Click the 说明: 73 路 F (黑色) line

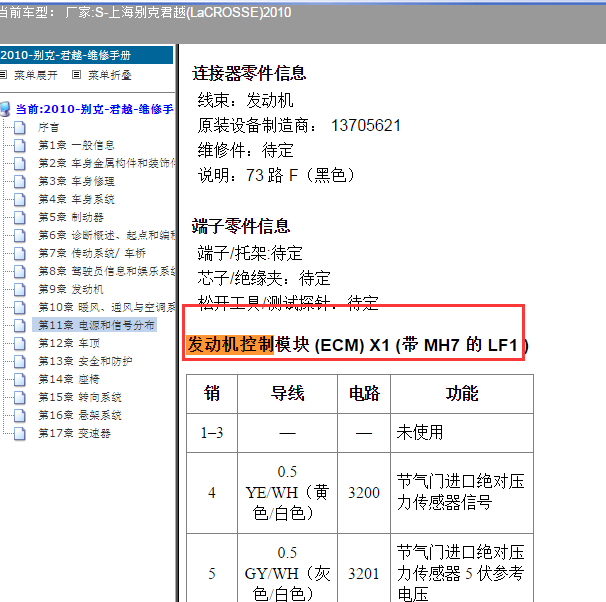tap(276, 175)
